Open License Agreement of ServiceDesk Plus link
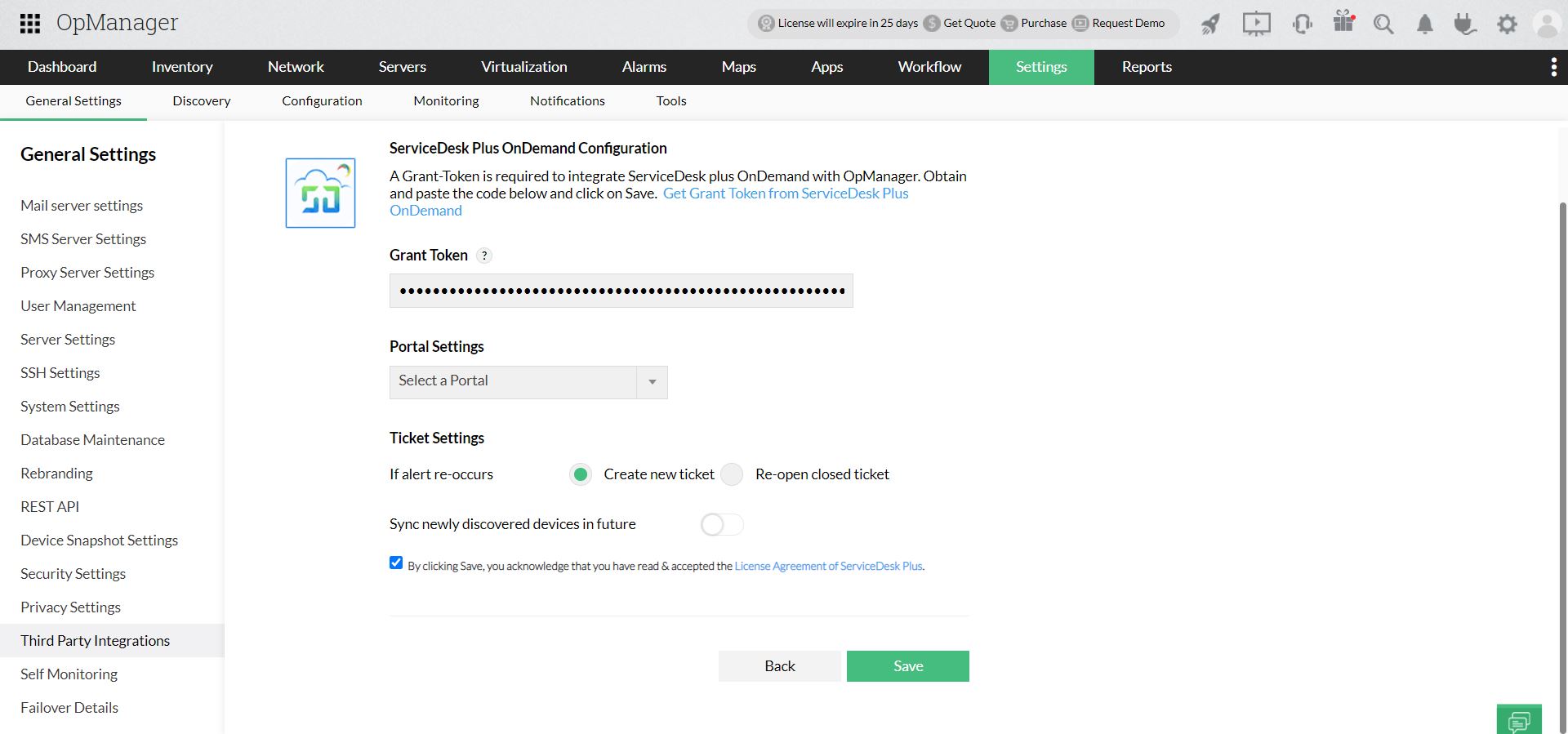The image size is (1568, 734). coord(828,566)
